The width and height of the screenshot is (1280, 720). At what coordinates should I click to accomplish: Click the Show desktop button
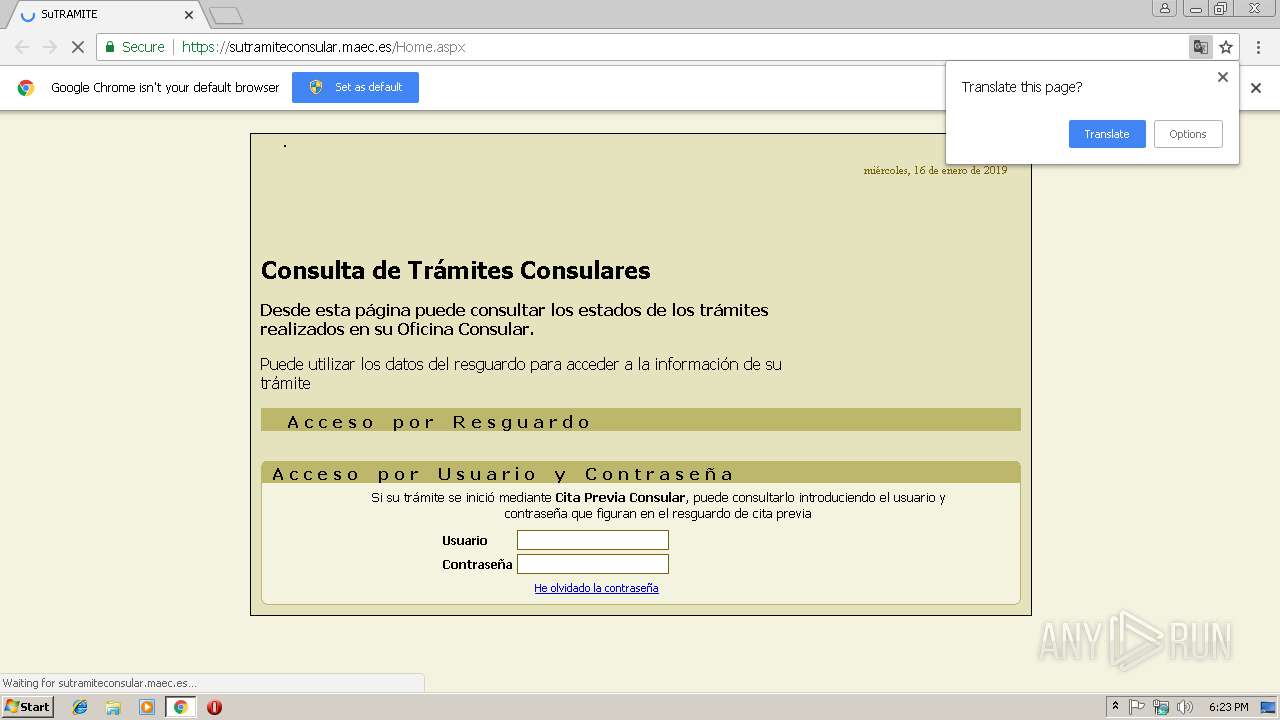coord(1269,707)
